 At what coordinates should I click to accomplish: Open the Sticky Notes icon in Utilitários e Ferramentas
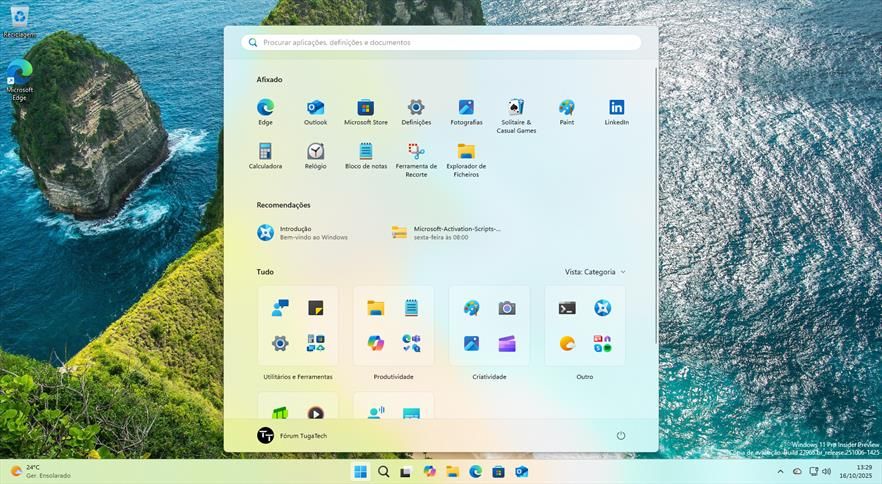(x=316, y=308)
